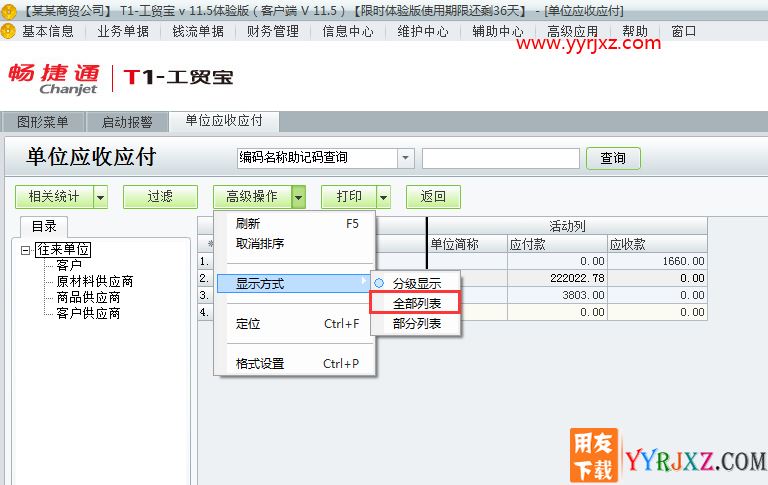This screenshot has height=485, width=768.
Task: Open the 业务单据 menu
Action: (123, 32)
